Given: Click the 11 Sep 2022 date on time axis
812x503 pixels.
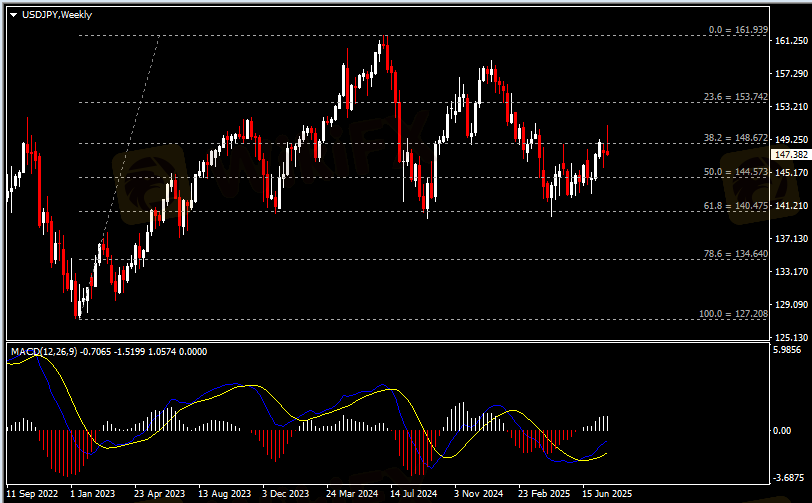Looking at the screenshot, I should click(x=33, y=494).
